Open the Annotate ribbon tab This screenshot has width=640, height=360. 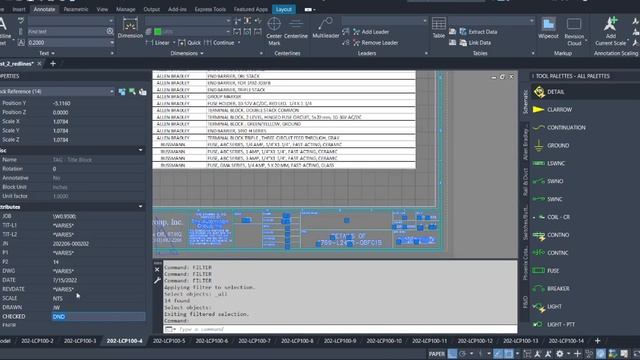tap(44, 9)
